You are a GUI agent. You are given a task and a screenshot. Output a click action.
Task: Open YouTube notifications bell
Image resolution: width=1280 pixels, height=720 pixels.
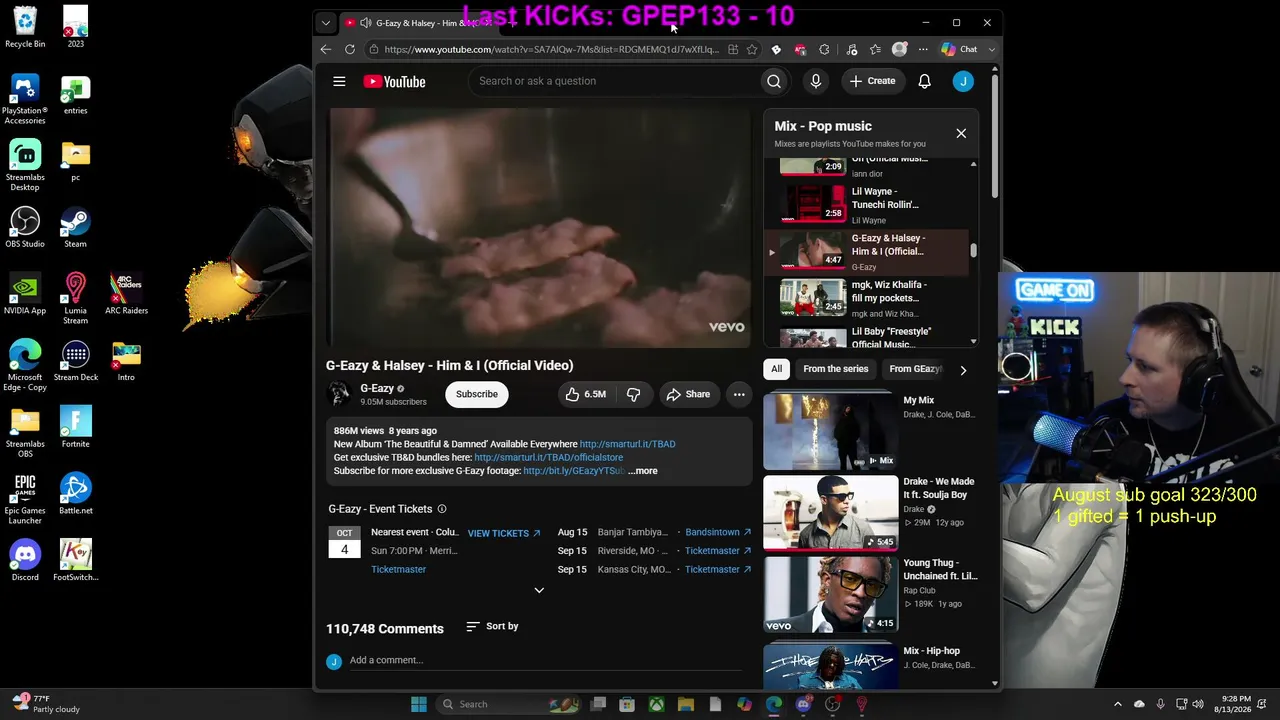924,81
